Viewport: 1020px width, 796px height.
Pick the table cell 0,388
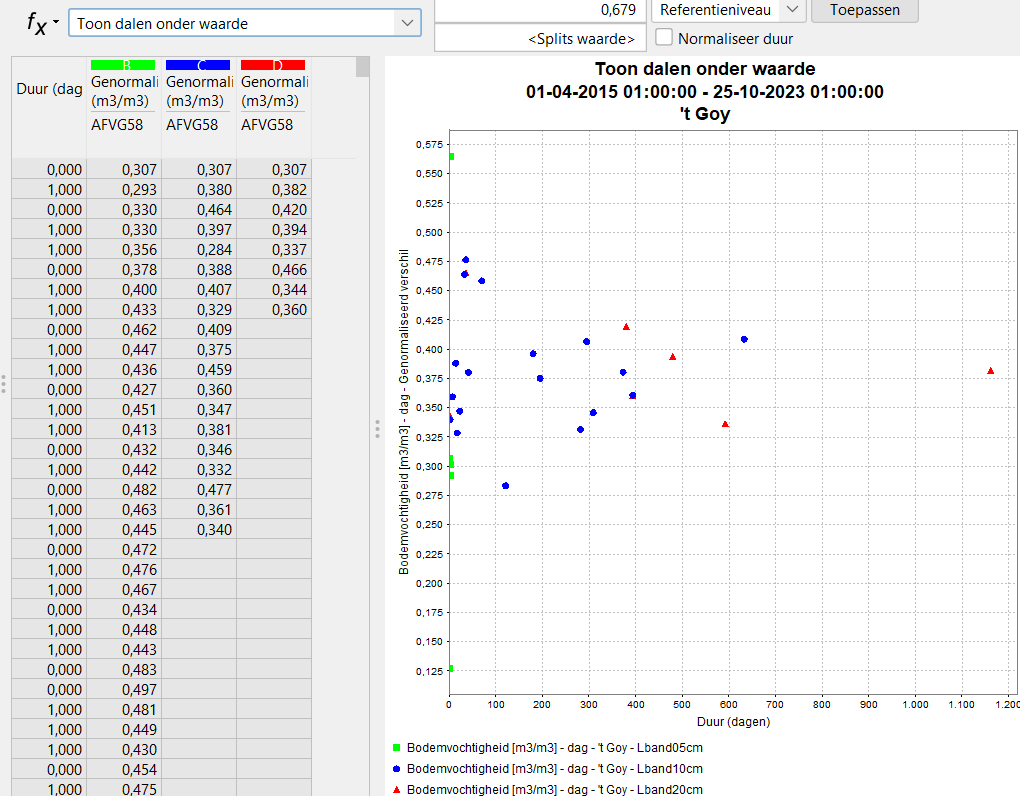(x=198, y=269)
